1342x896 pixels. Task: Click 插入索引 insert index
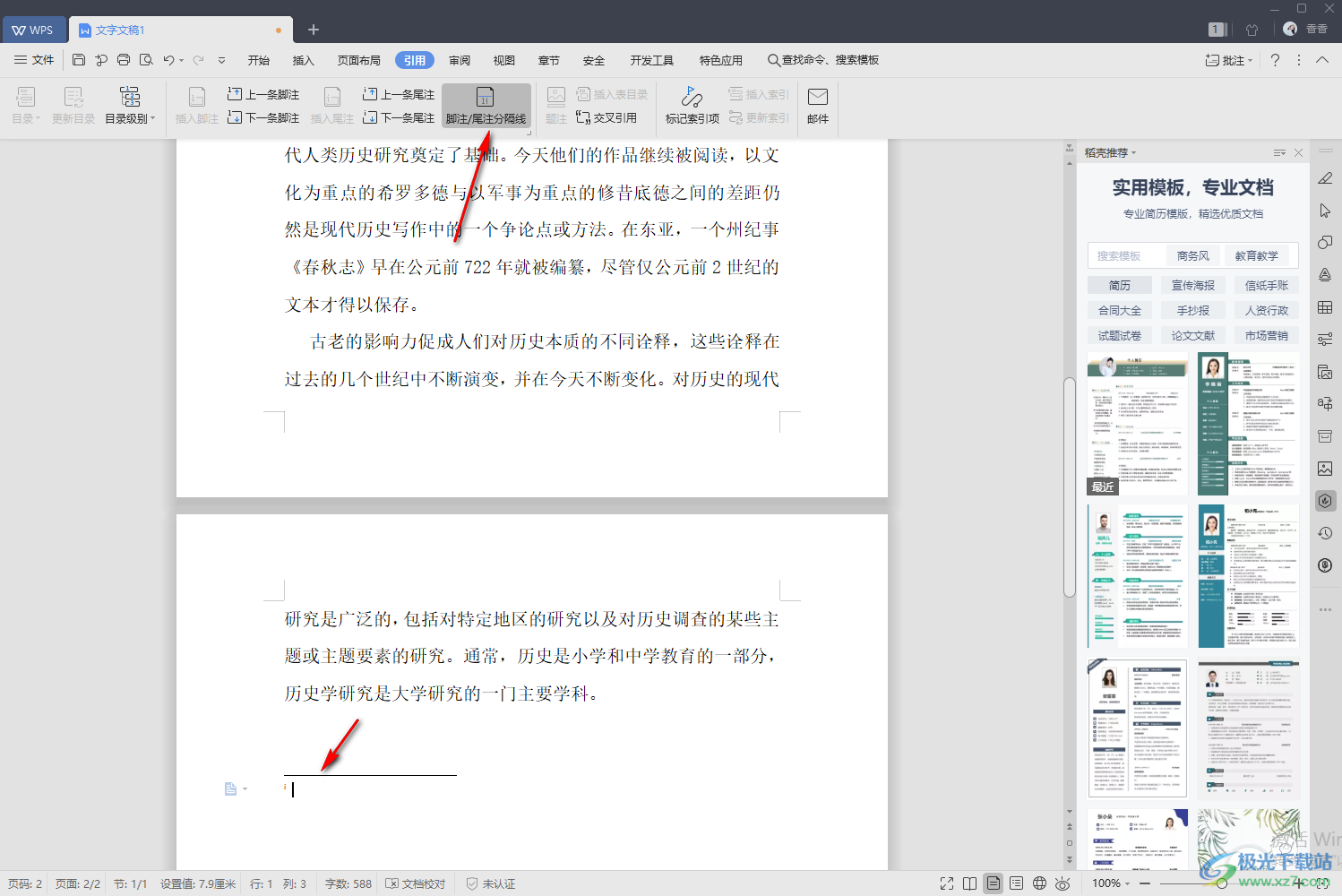759,94
